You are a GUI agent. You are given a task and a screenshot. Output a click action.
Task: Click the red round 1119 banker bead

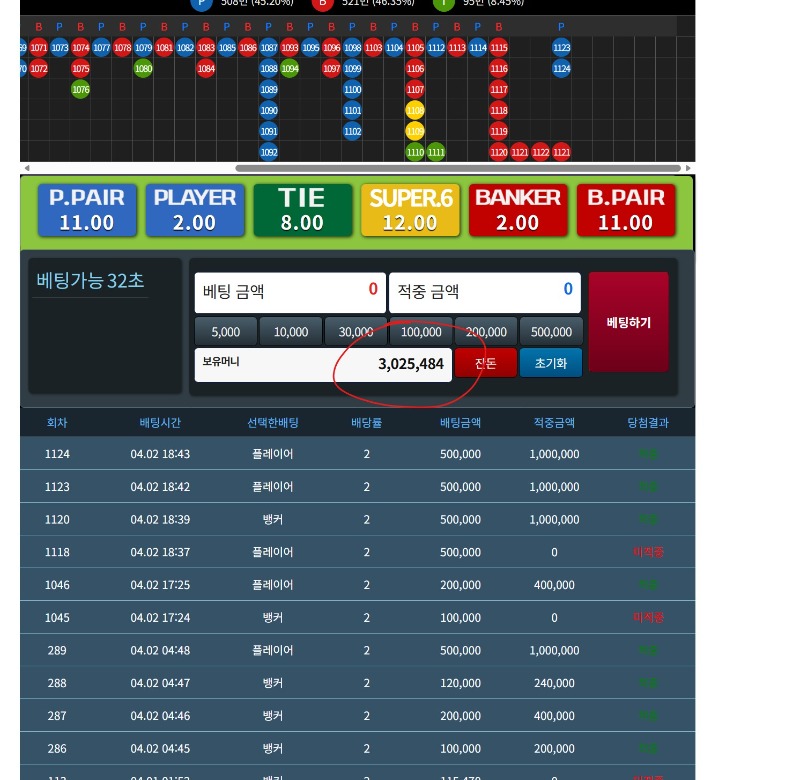click(499, 131)
